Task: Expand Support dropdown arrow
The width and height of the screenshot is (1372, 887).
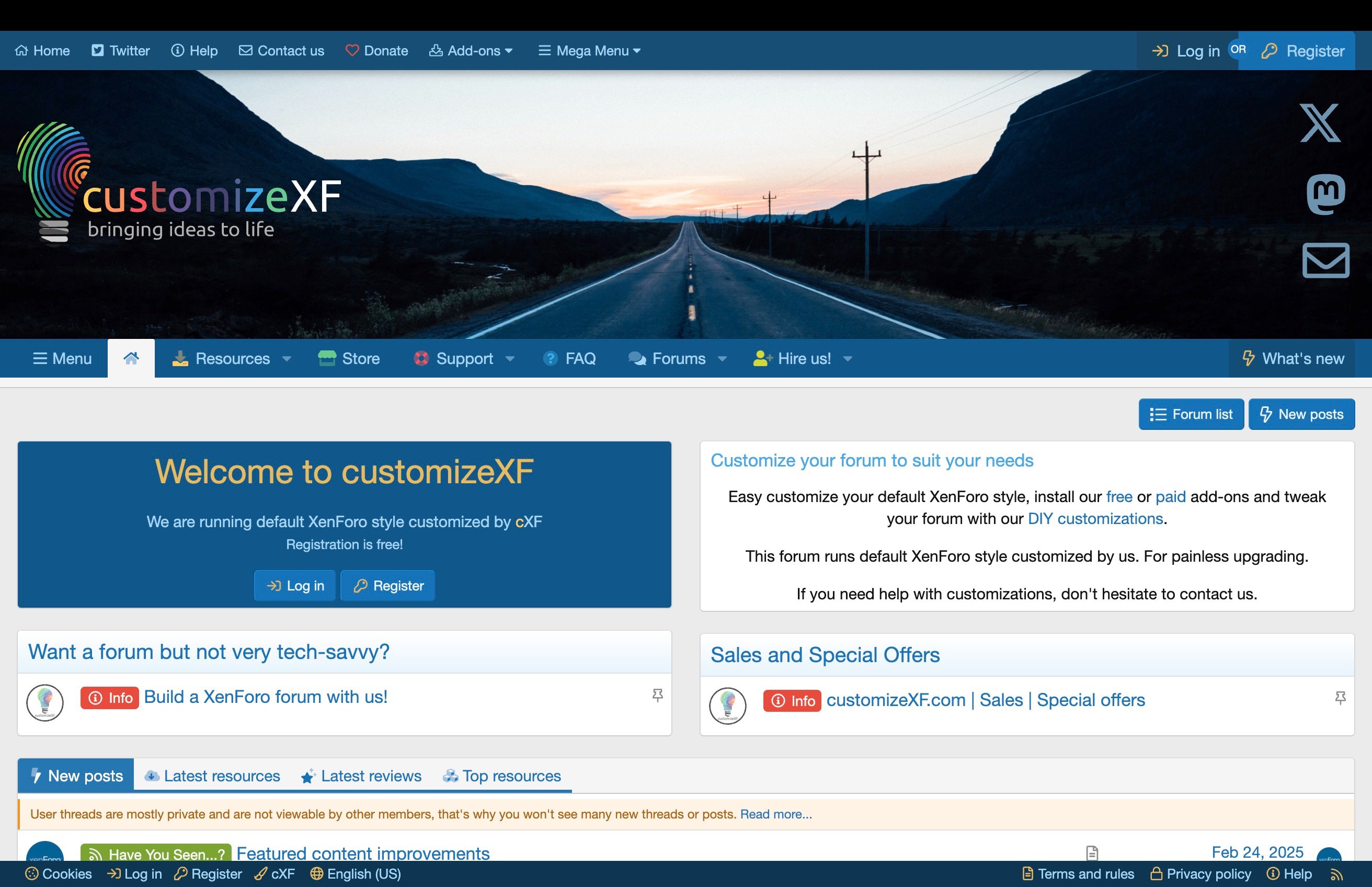Action: click(510, 359)
